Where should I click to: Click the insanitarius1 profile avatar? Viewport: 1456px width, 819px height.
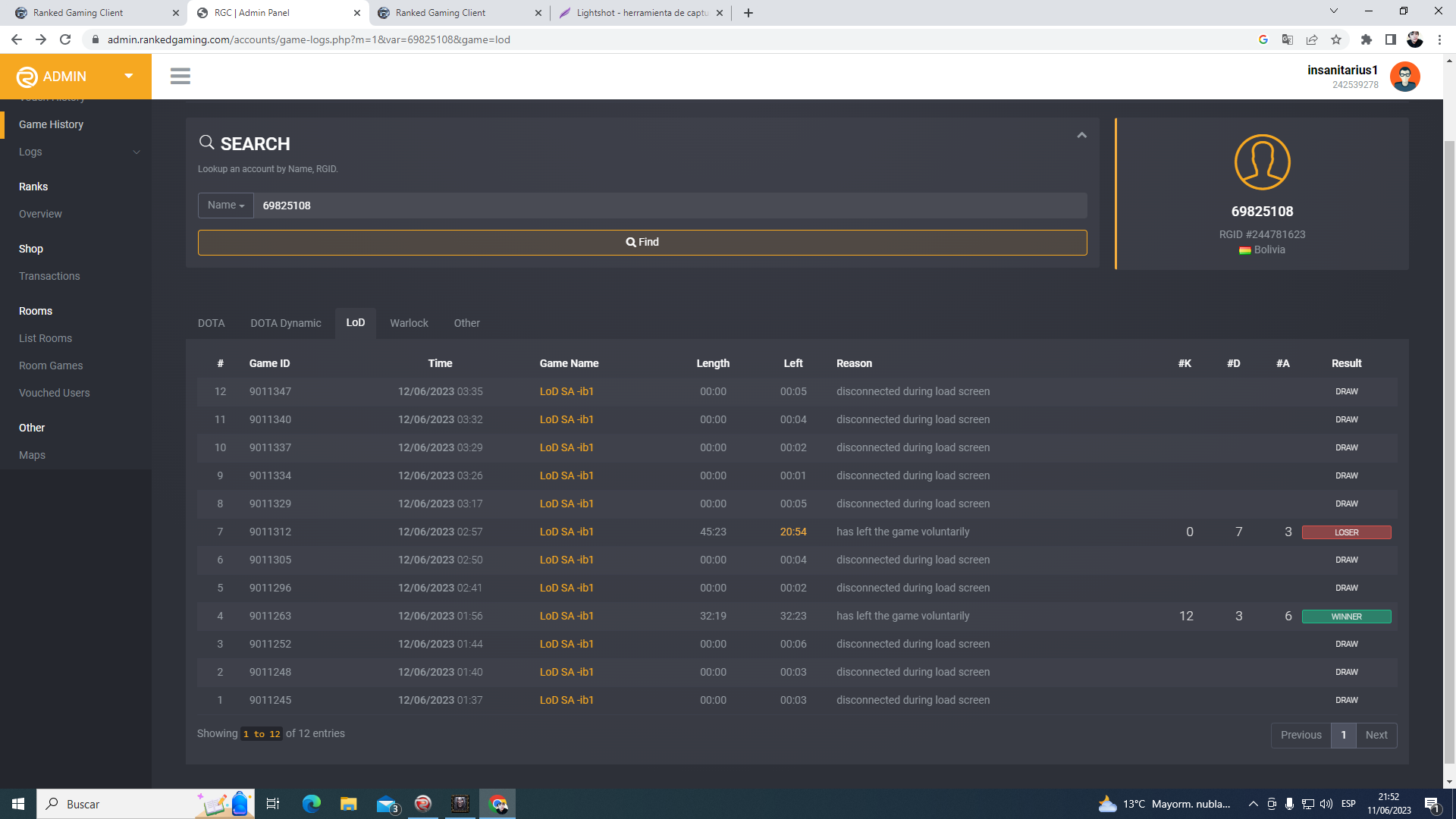click(x=1404, y=77)
